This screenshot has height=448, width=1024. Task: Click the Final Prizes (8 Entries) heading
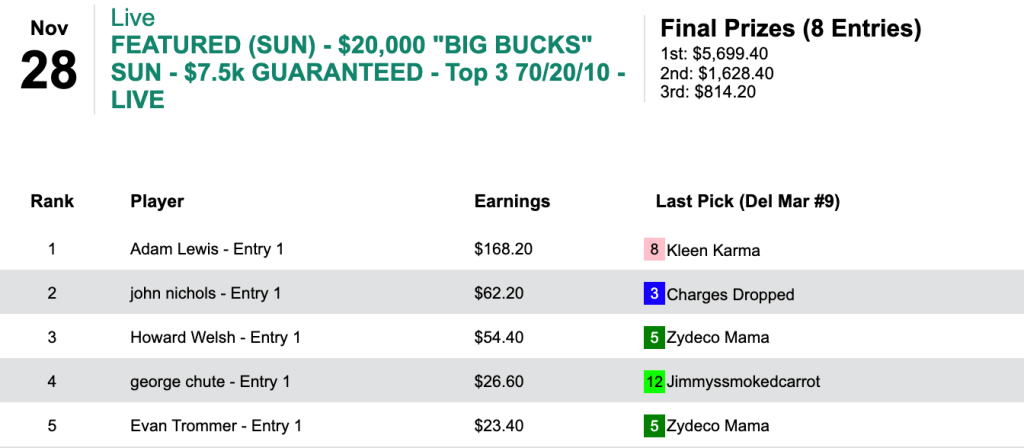(x=790, y=27)
